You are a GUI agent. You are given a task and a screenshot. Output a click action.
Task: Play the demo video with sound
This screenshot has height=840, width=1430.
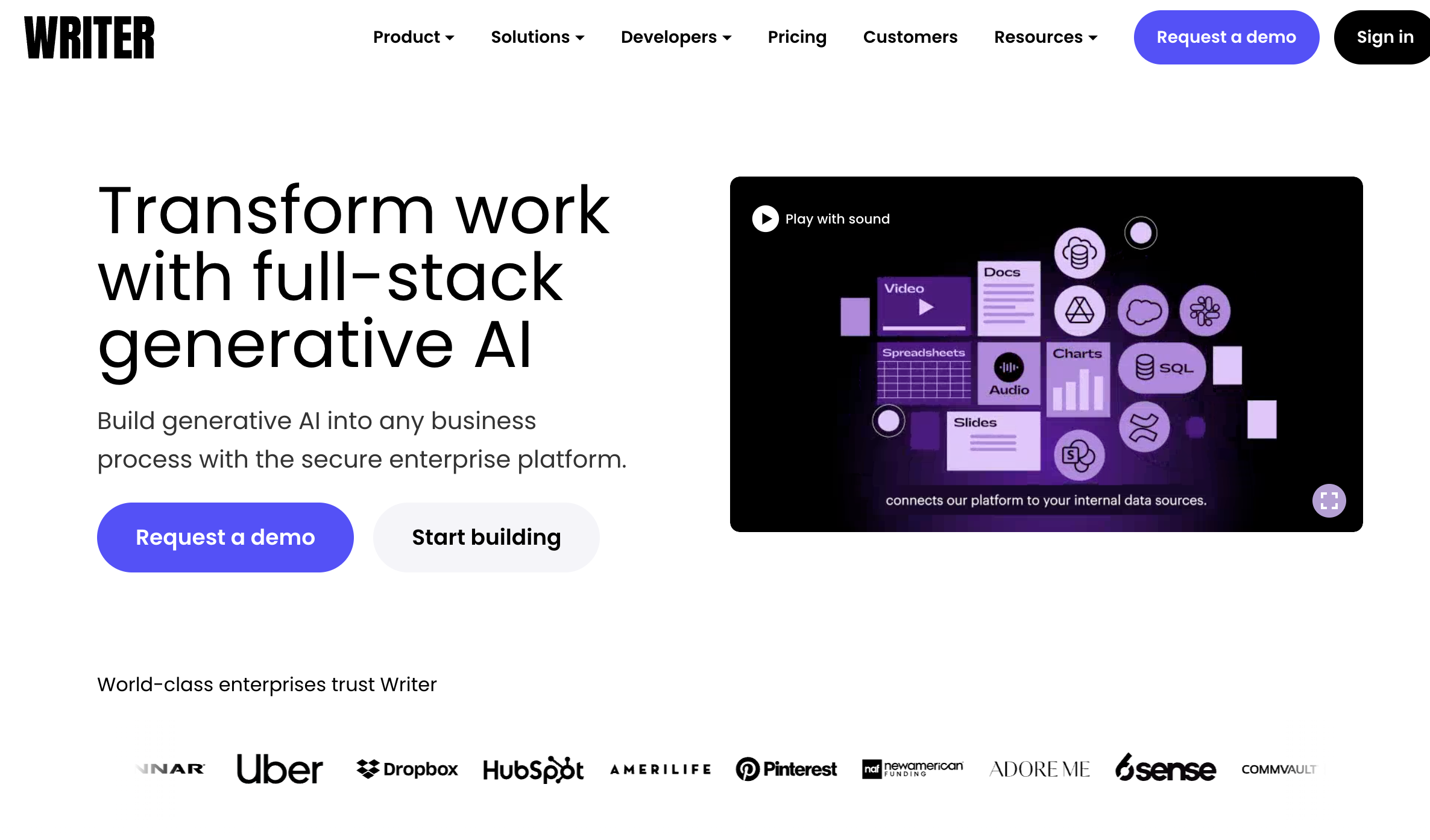[765, 219]
